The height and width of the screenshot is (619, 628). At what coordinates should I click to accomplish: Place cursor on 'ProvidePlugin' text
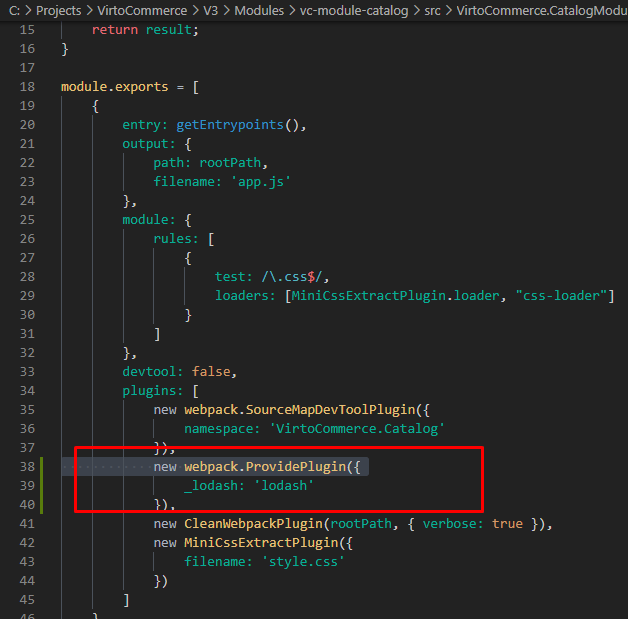click(296, 467)
